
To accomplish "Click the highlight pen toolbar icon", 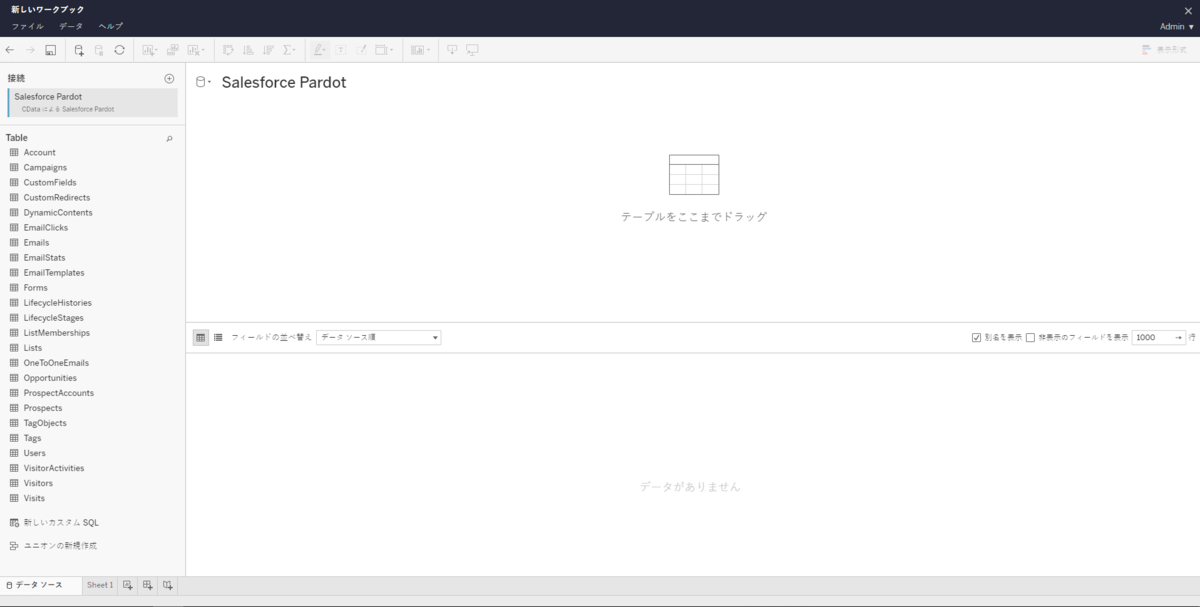I will [x=320, y=50].
